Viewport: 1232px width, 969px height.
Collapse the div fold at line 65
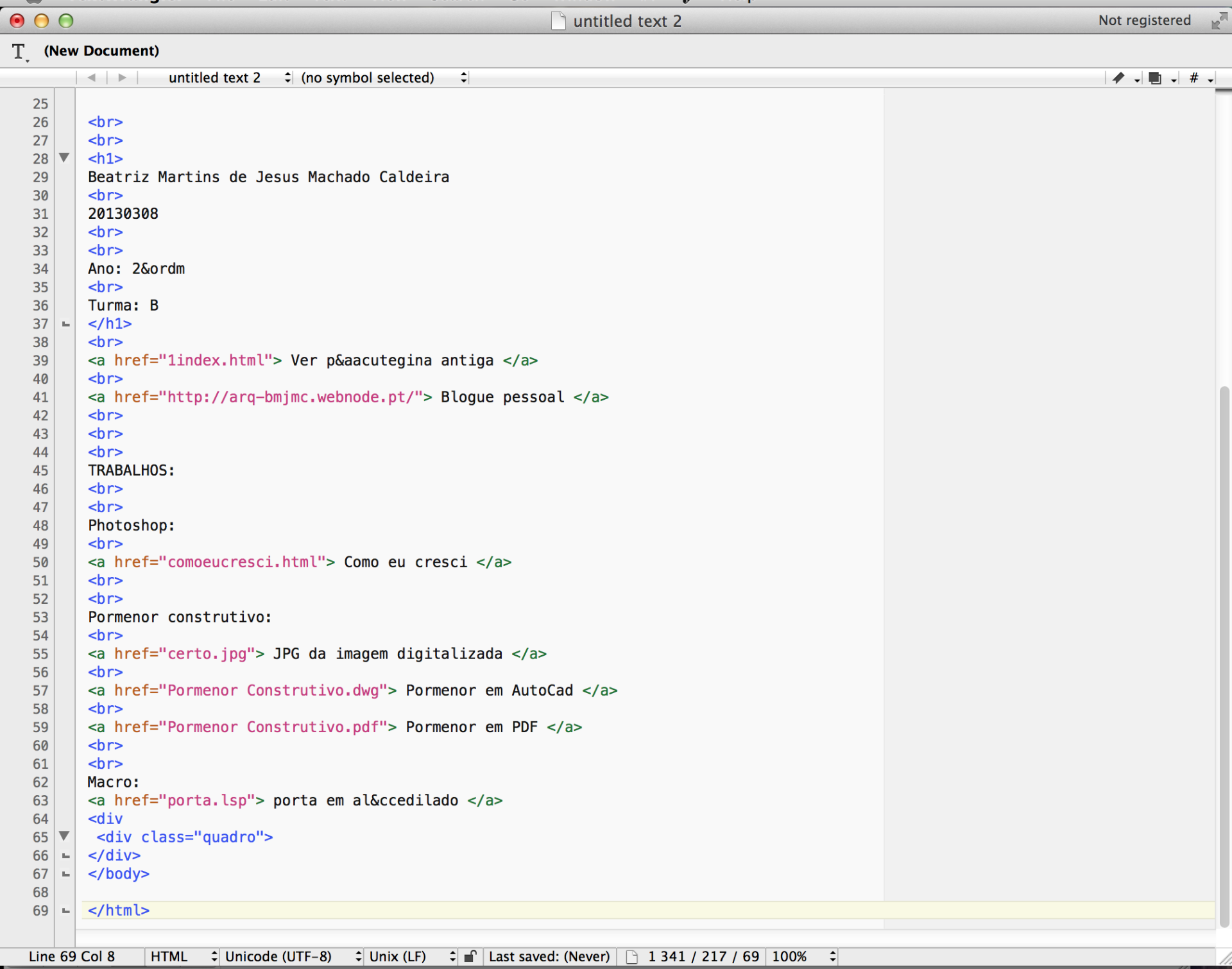[x=64, y=836]
